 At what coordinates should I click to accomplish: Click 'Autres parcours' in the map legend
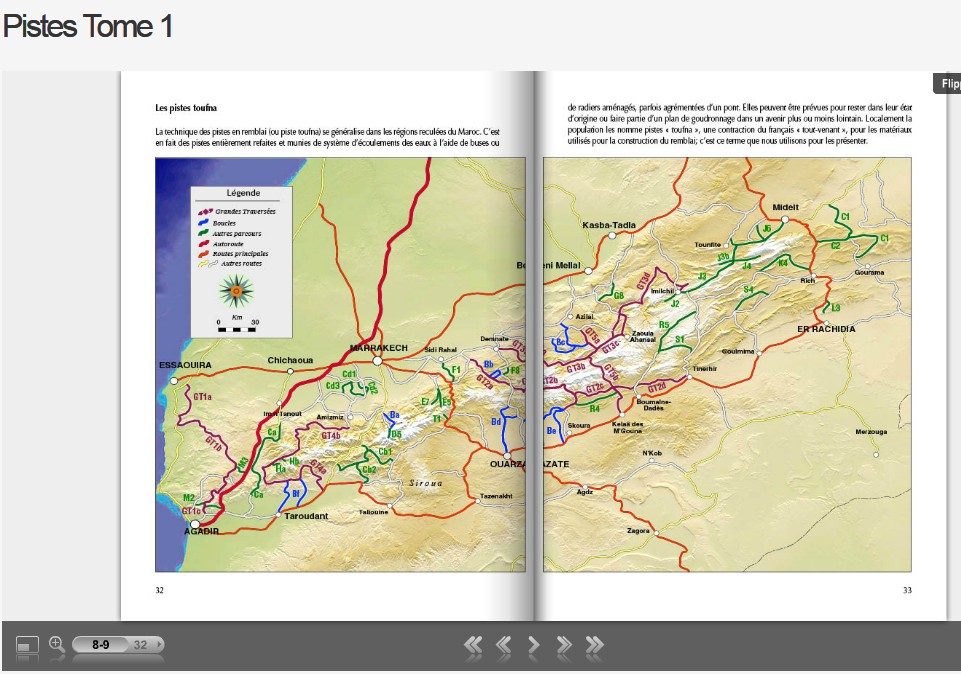tap(237, 233)
